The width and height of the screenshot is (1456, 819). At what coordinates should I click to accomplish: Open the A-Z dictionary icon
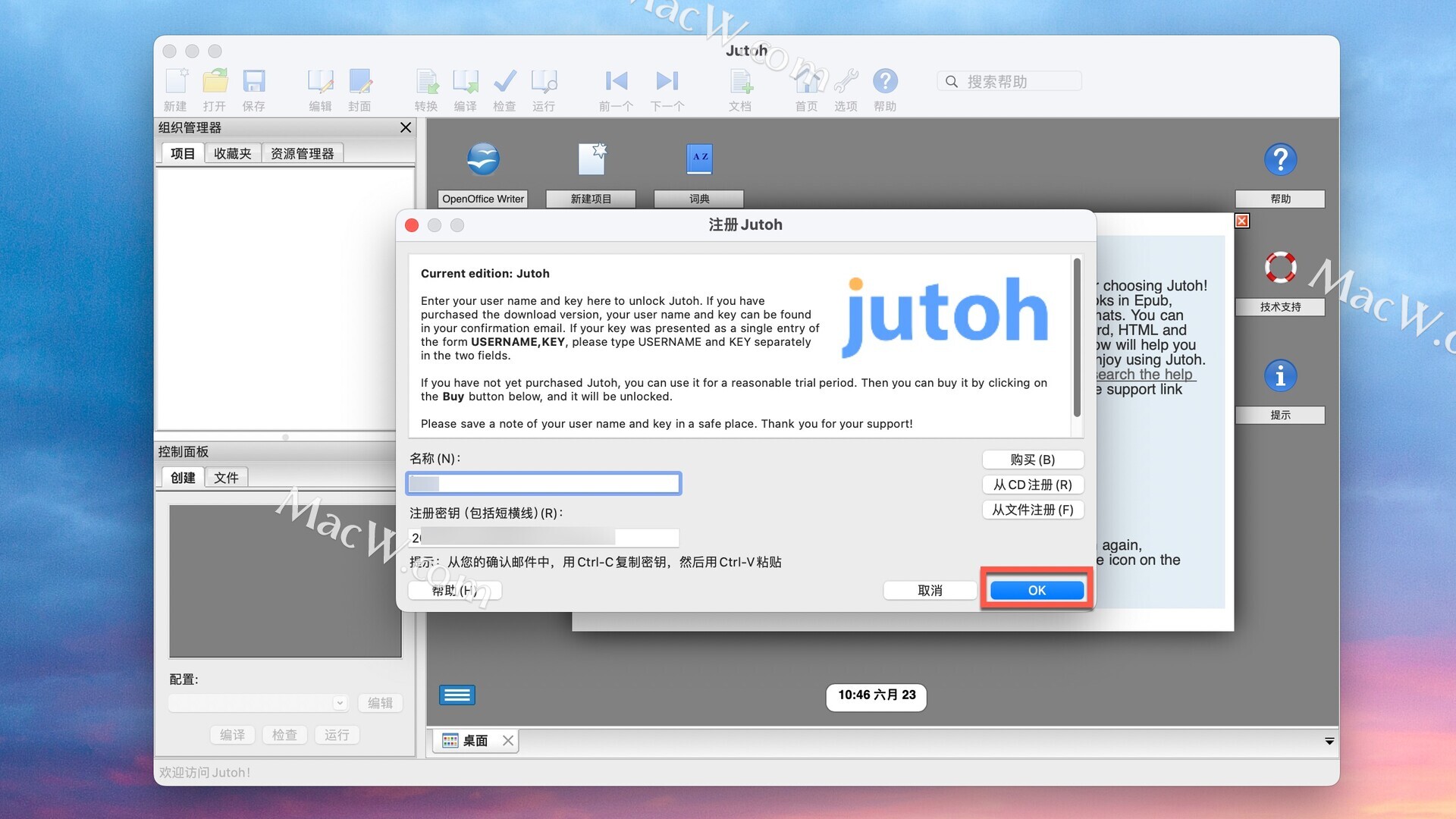(x=699, y=158)
